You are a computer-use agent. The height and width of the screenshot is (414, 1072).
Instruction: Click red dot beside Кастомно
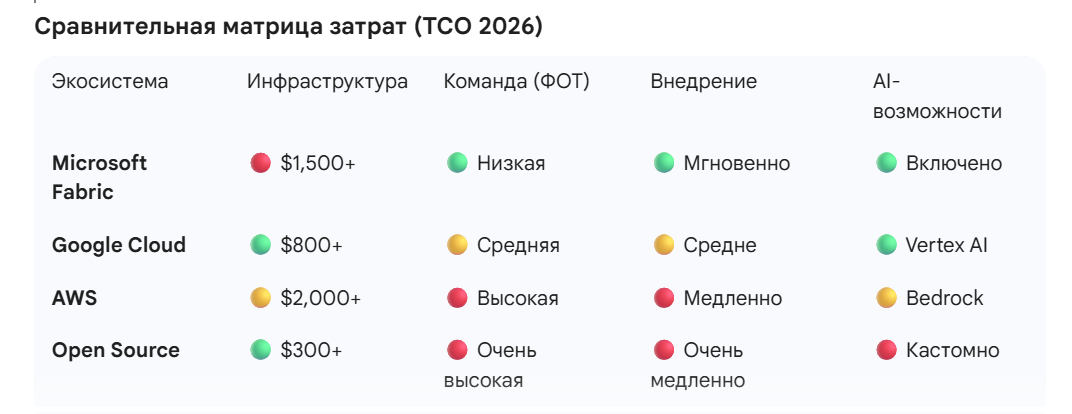click(x=886, y=350)
